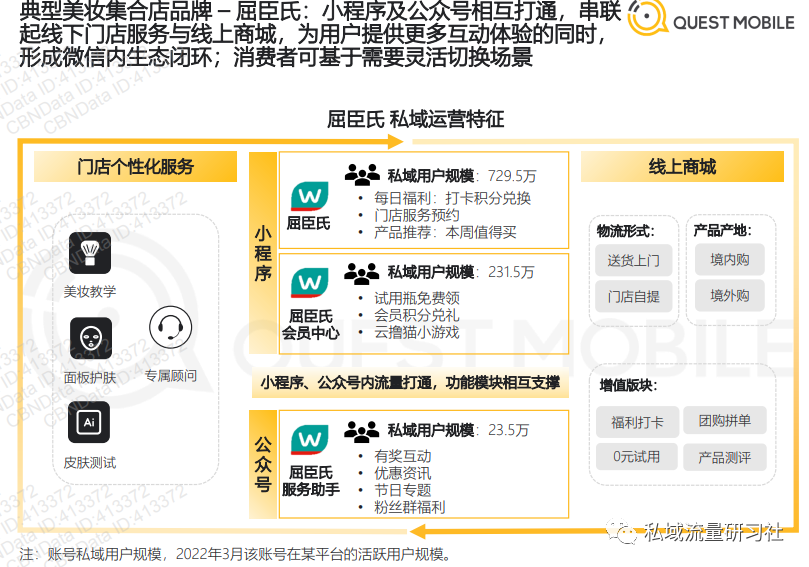Click the bullet 节日专题
Image resolution: width=809 pixels, height=567 pixels.
click(402, 490)
